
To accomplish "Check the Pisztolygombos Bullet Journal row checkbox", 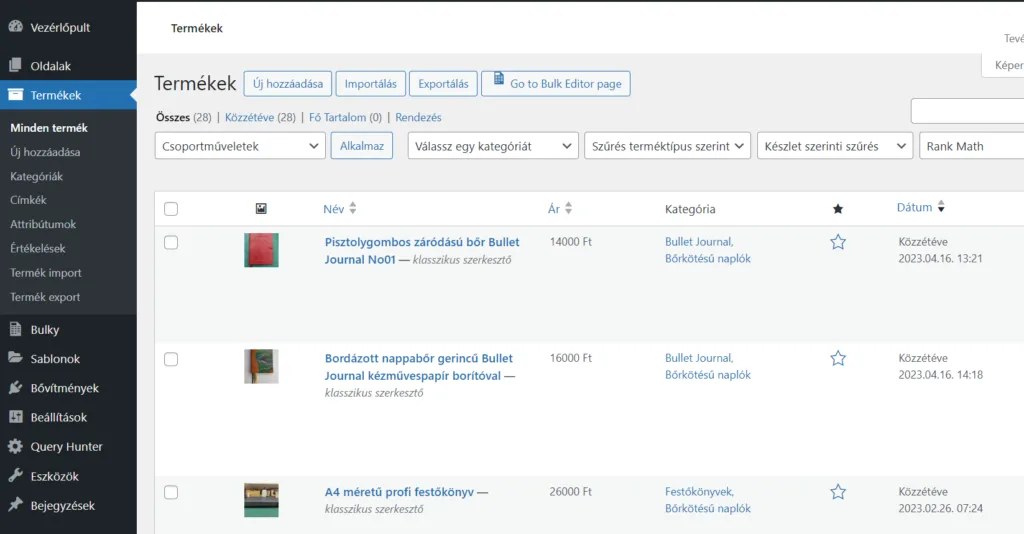I will click(x=171, y=242).
